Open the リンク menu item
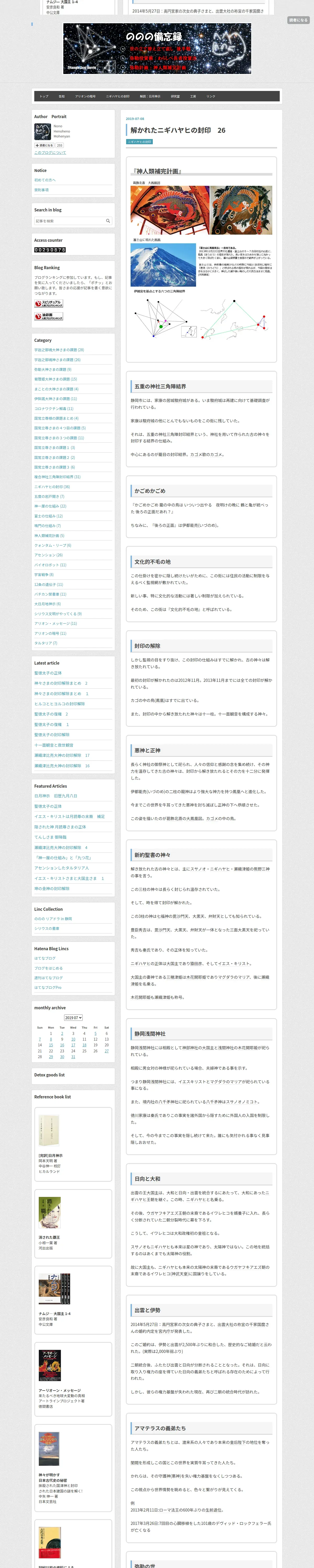 pyautogui.click(x=210, y=96)
